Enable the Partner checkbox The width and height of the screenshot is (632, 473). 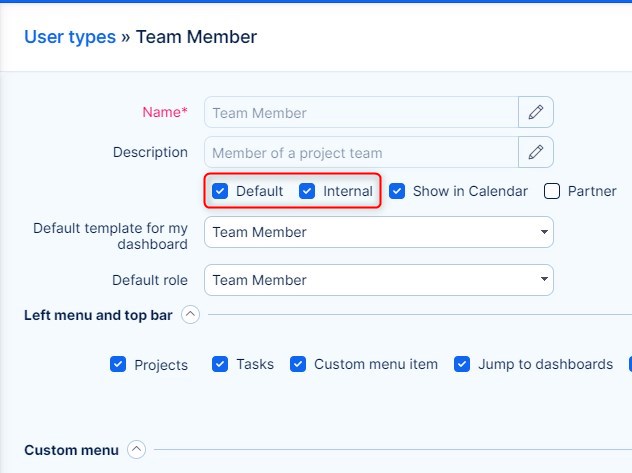pyautogui.click(x=552, y=191)
